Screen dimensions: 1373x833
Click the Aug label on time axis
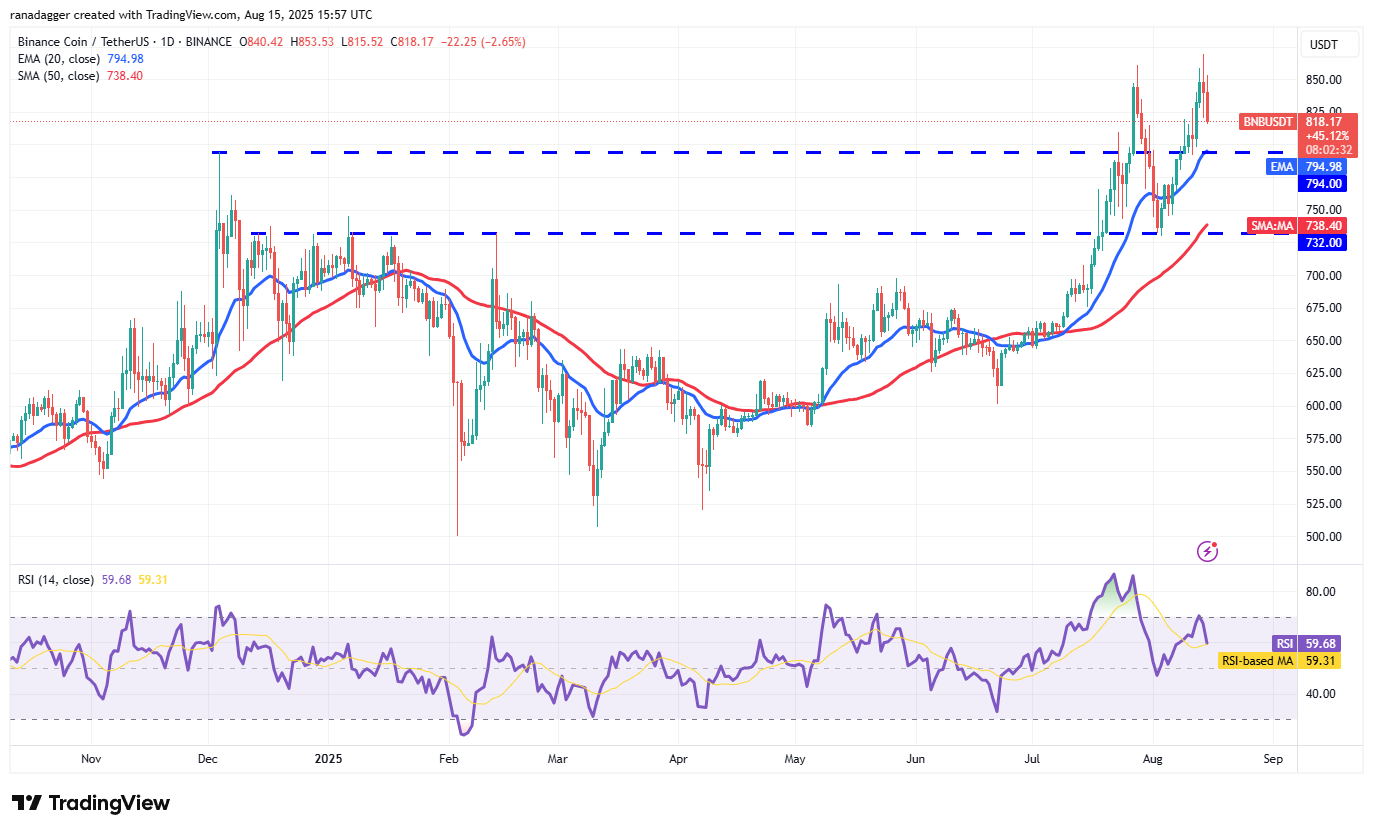pos(1153,759)
